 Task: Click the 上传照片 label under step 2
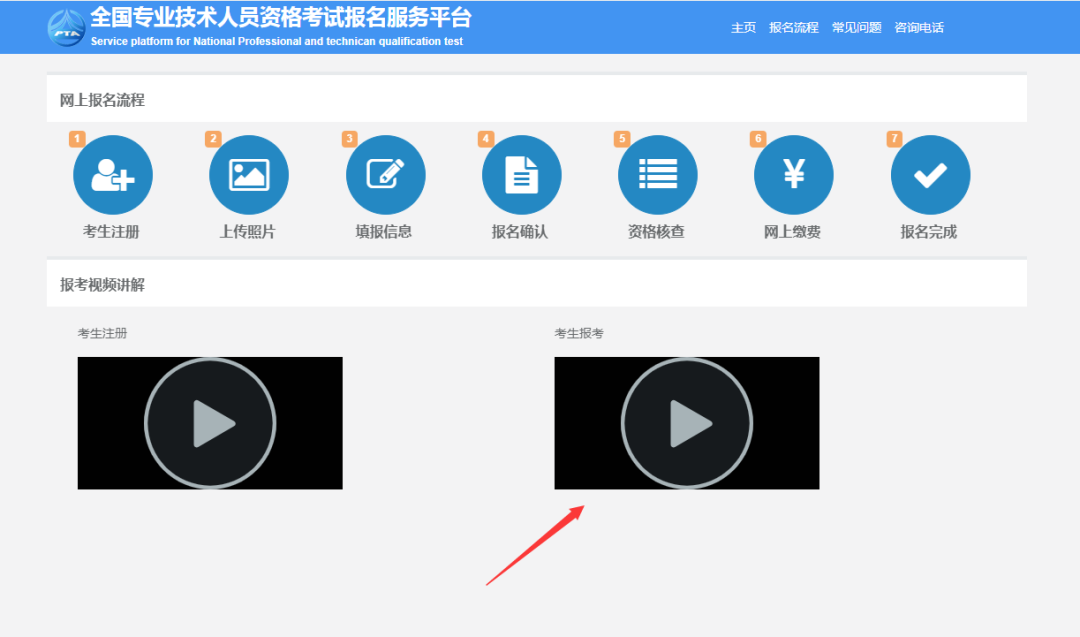[247, 232]
